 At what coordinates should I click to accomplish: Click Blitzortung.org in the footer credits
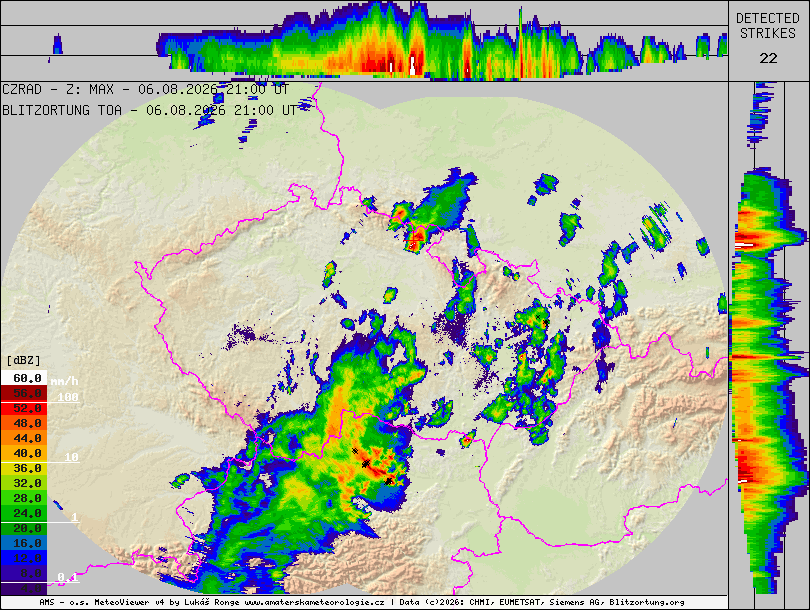[x=647, y=602]
